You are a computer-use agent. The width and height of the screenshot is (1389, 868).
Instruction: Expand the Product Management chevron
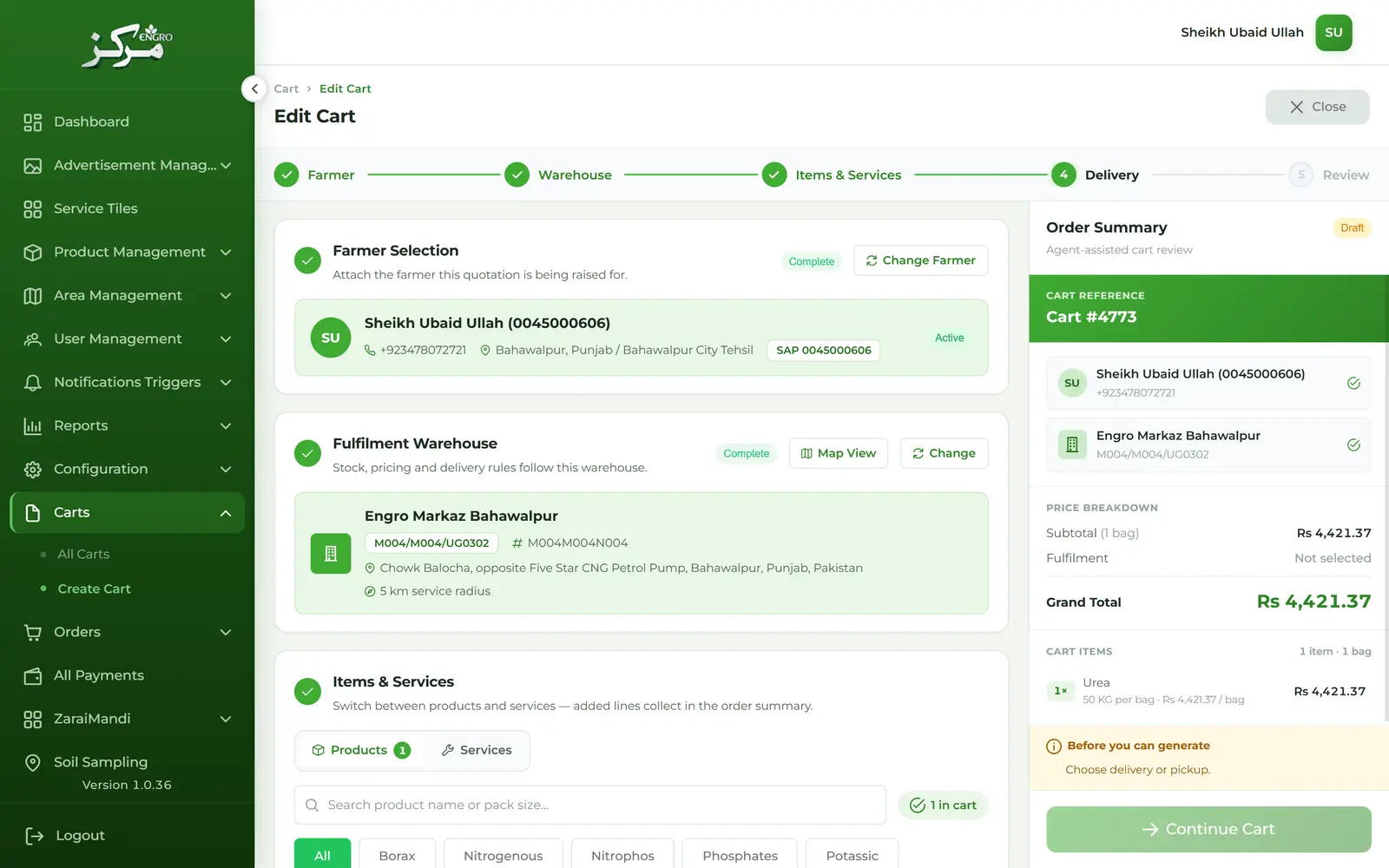(226, 253)
